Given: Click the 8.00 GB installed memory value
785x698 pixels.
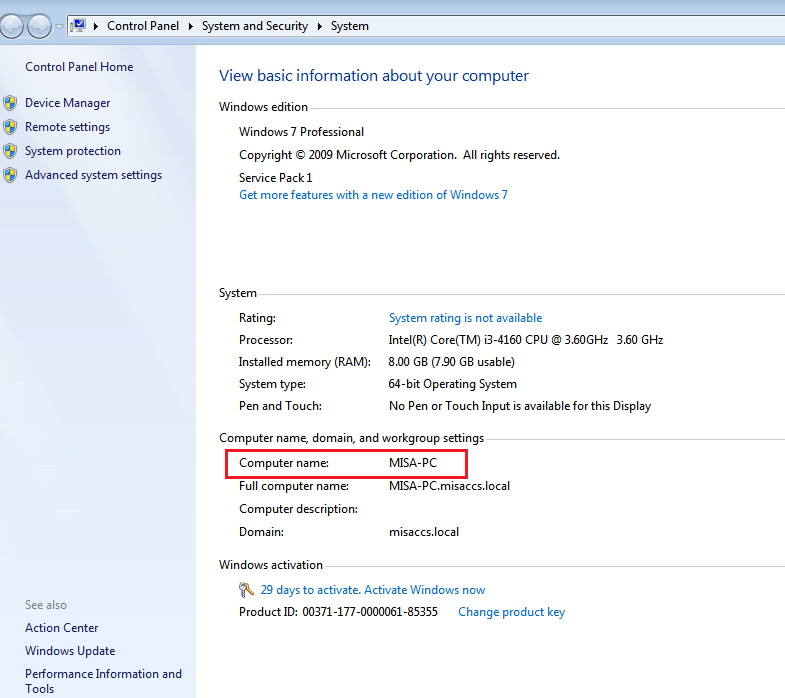Looking at the screenshot, I should tap(452, 362).
